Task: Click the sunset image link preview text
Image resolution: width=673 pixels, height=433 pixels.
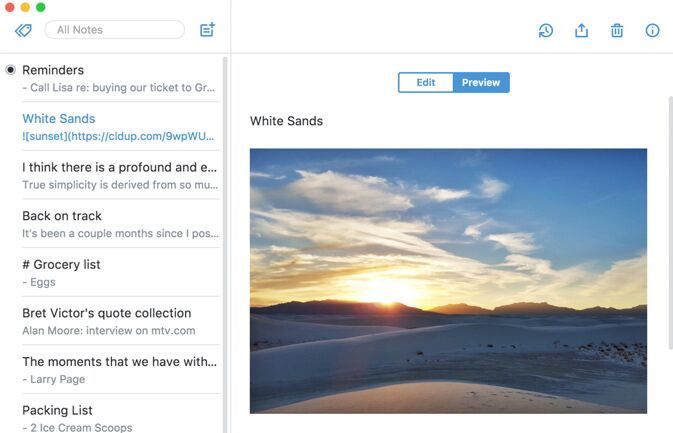Action: pyautogui.click(x=118, y=136)
